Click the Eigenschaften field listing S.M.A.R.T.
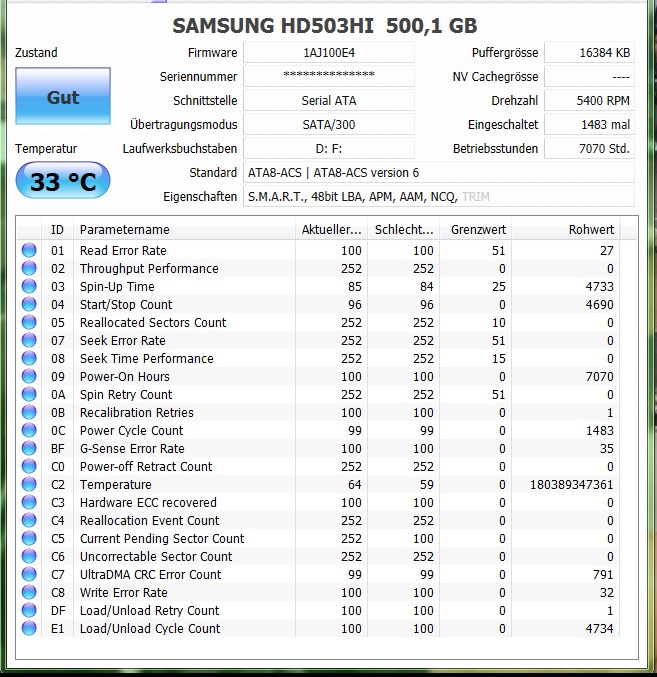Screen dimensions: 657x677 pyautogui.click(x=439, y=196)
